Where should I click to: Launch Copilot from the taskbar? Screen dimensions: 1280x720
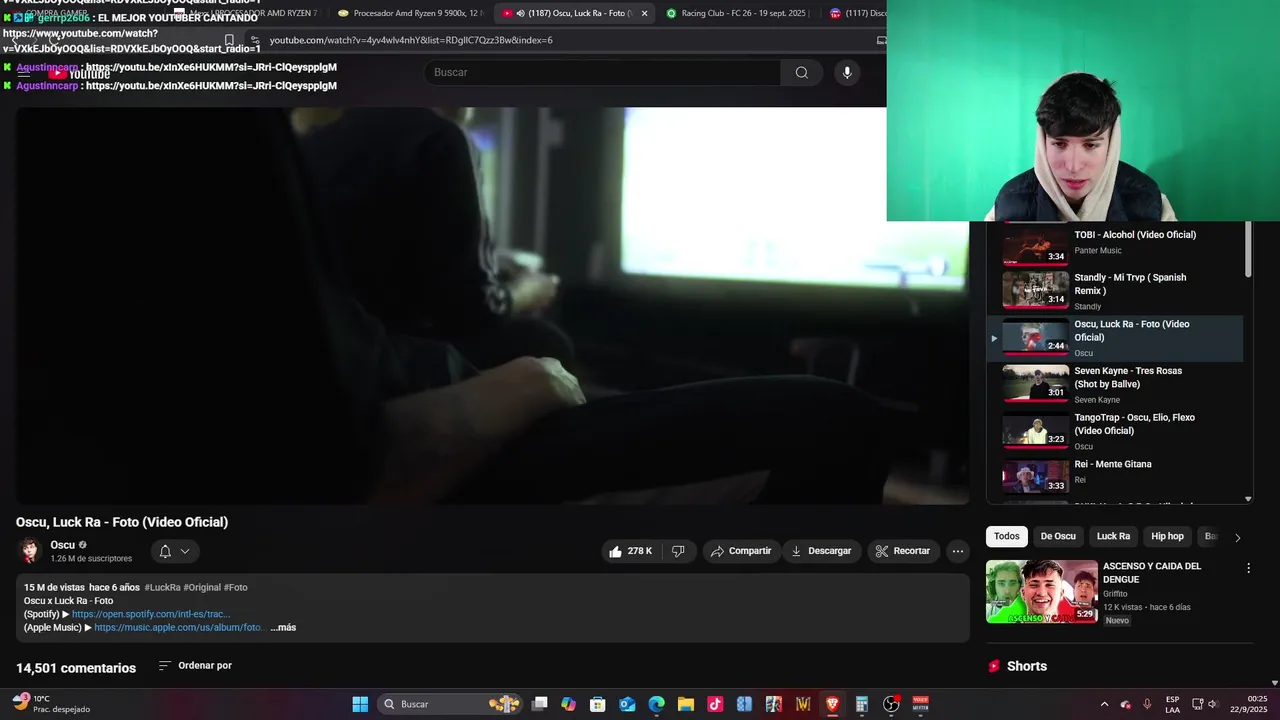569,704
